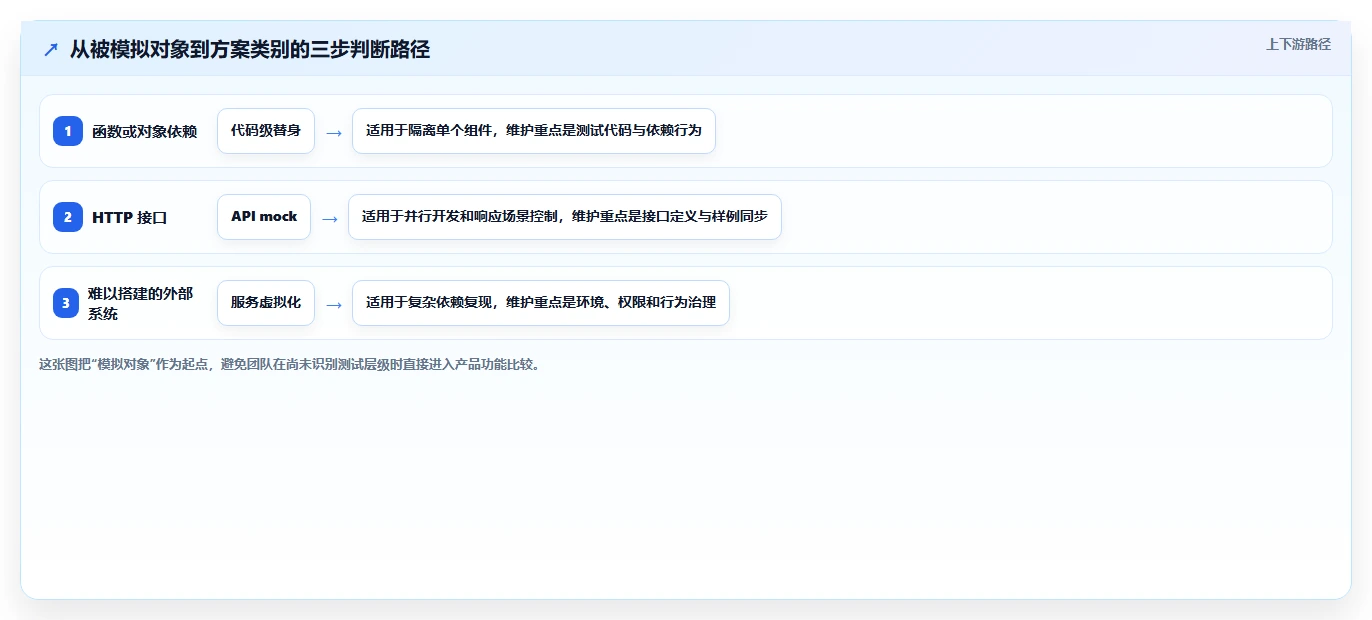This screenshot has height=620, width=1372.
Task: Select the API mock chip
Action: [264, 217]
